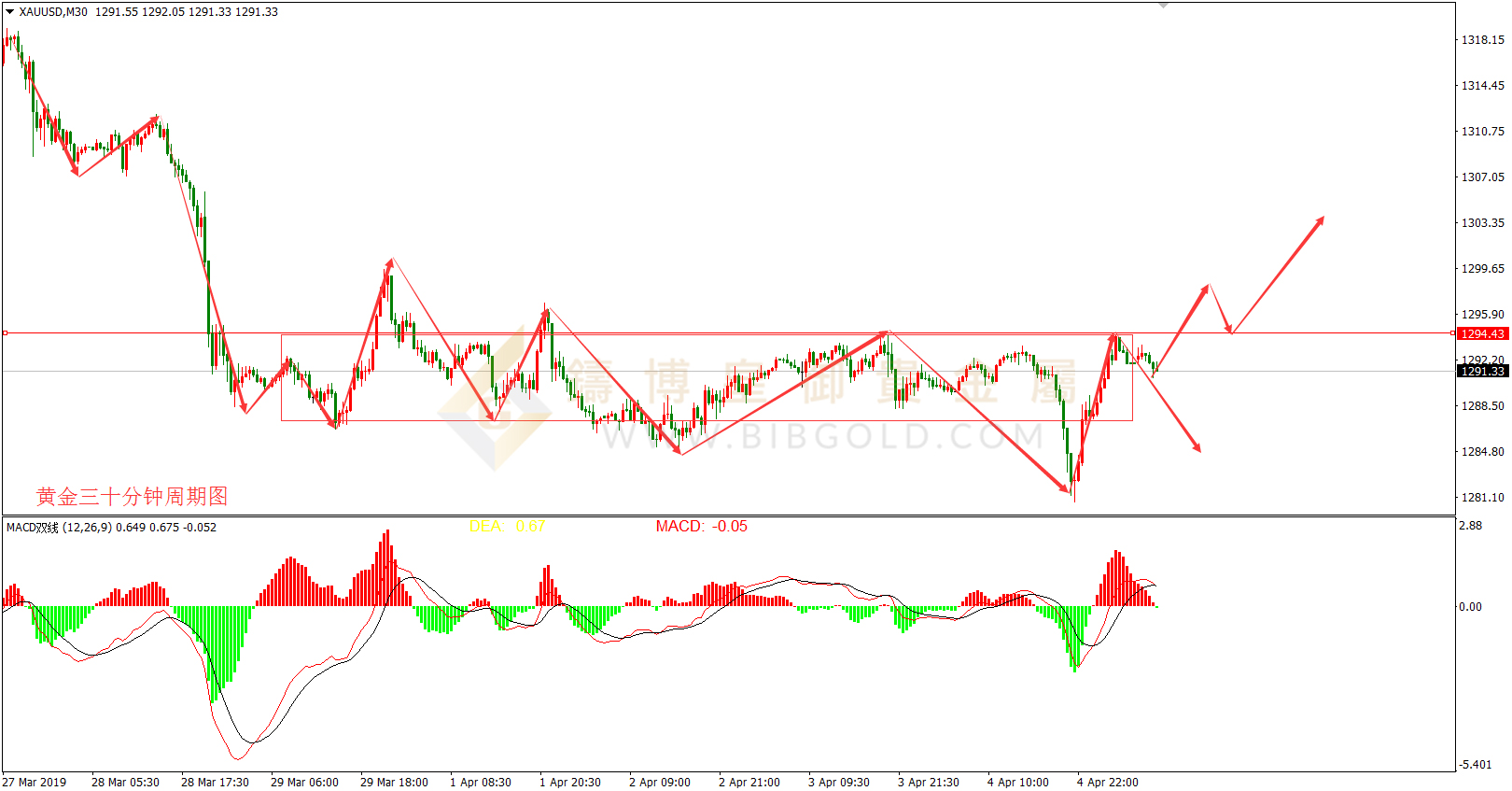Viewport: 1512px width, 791px height.
Task: Click the downward red forecast arrow tip
Action: click(x=1198, y=449)
